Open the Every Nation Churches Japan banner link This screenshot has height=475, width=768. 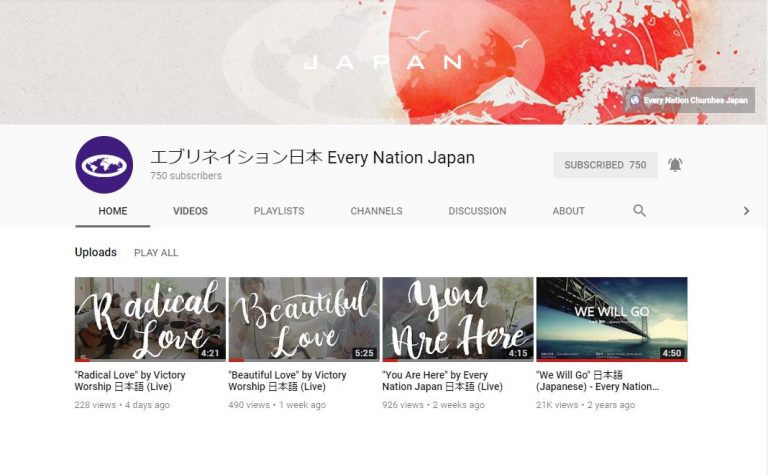(x=689, y=100)
